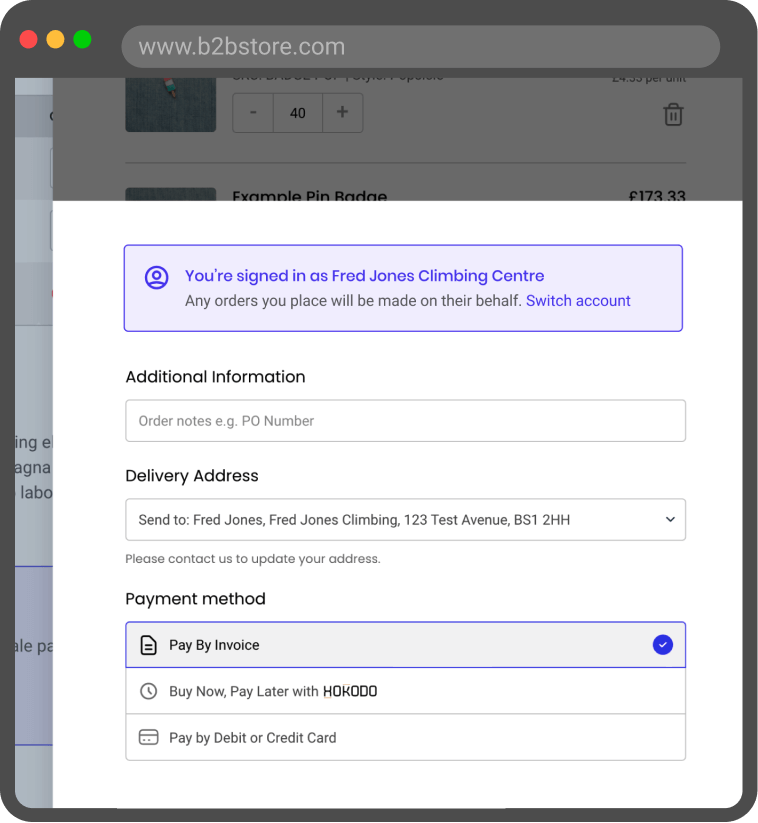Click the Switch account link
The image size is (758, 823).
[x=578, y=301]
